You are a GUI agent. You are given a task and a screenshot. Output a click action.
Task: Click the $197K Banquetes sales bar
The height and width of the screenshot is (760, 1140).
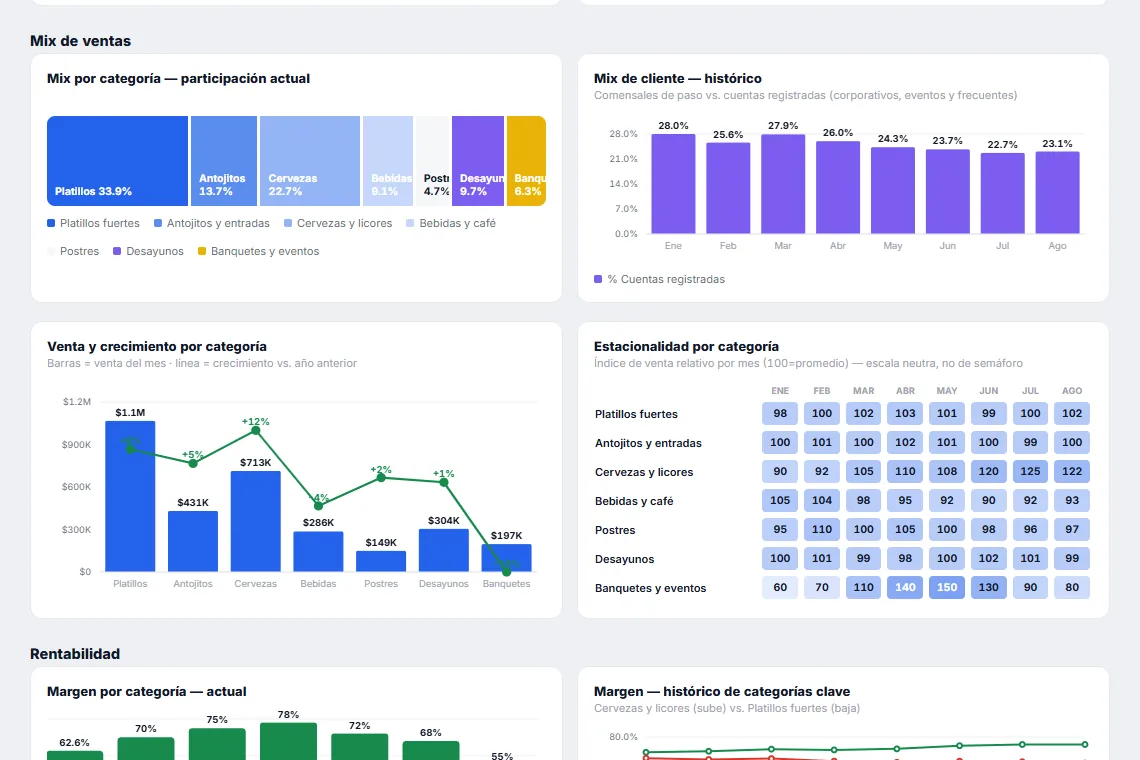click(507, 558)
